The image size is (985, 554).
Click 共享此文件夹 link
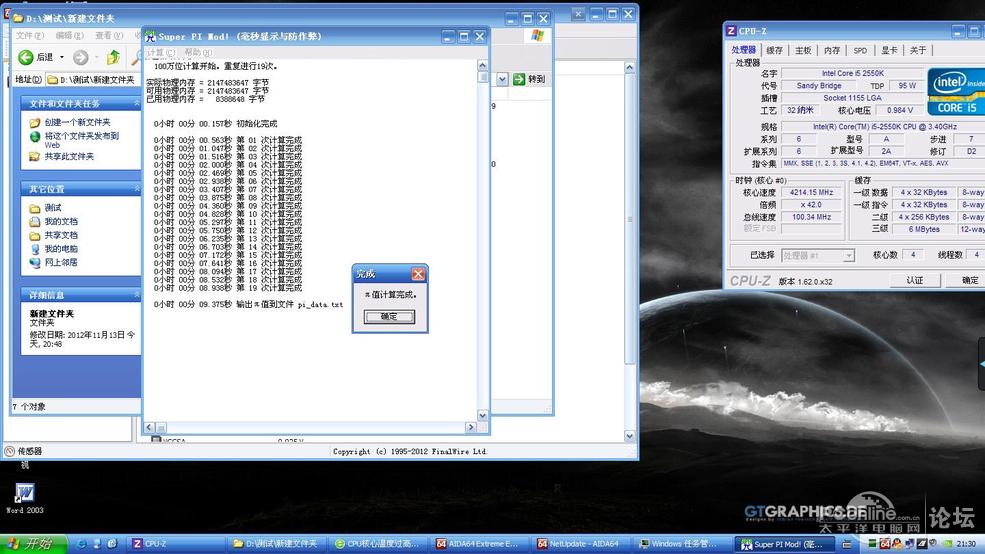point(69,156)
